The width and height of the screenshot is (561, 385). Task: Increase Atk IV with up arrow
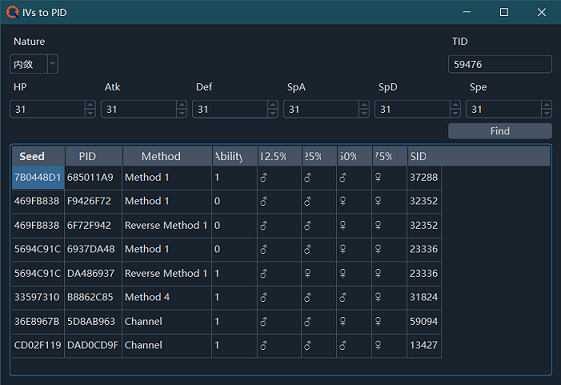[x=181, y=105]
